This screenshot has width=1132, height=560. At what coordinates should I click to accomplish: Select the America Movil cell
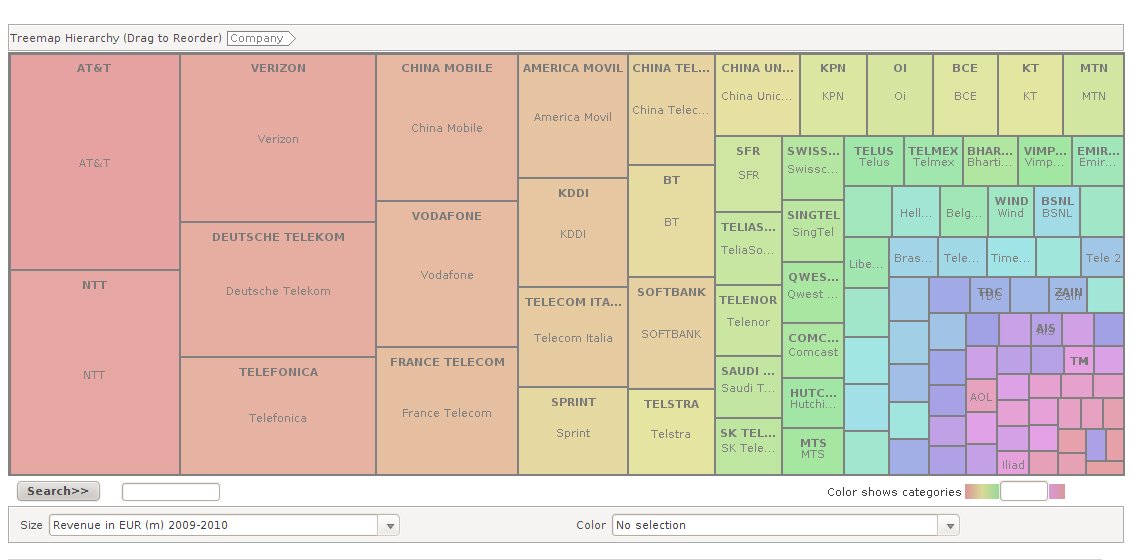(573, 116)
